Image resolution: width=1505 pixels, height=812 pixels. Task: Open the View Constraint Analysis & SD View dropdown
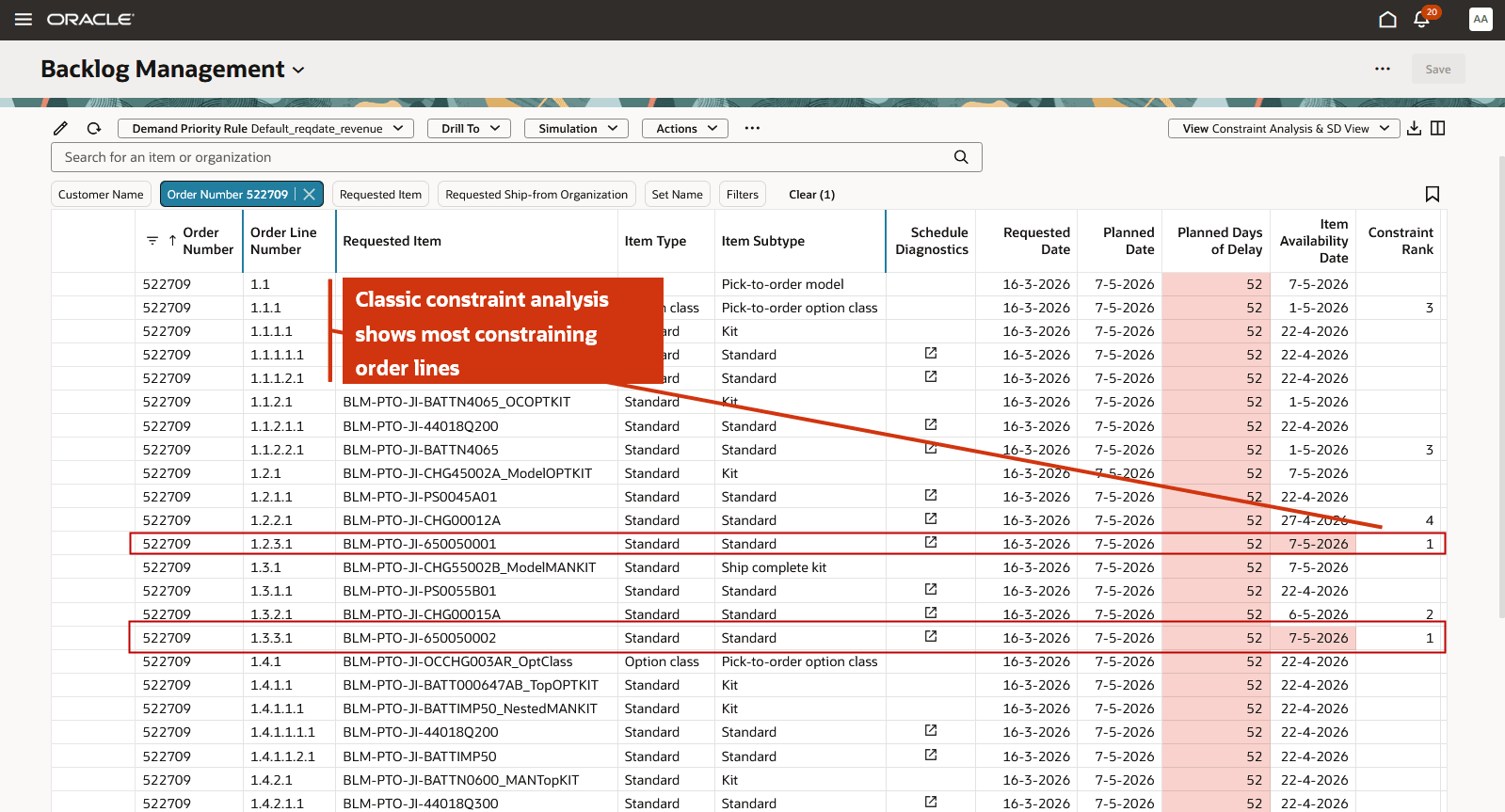1284,128
